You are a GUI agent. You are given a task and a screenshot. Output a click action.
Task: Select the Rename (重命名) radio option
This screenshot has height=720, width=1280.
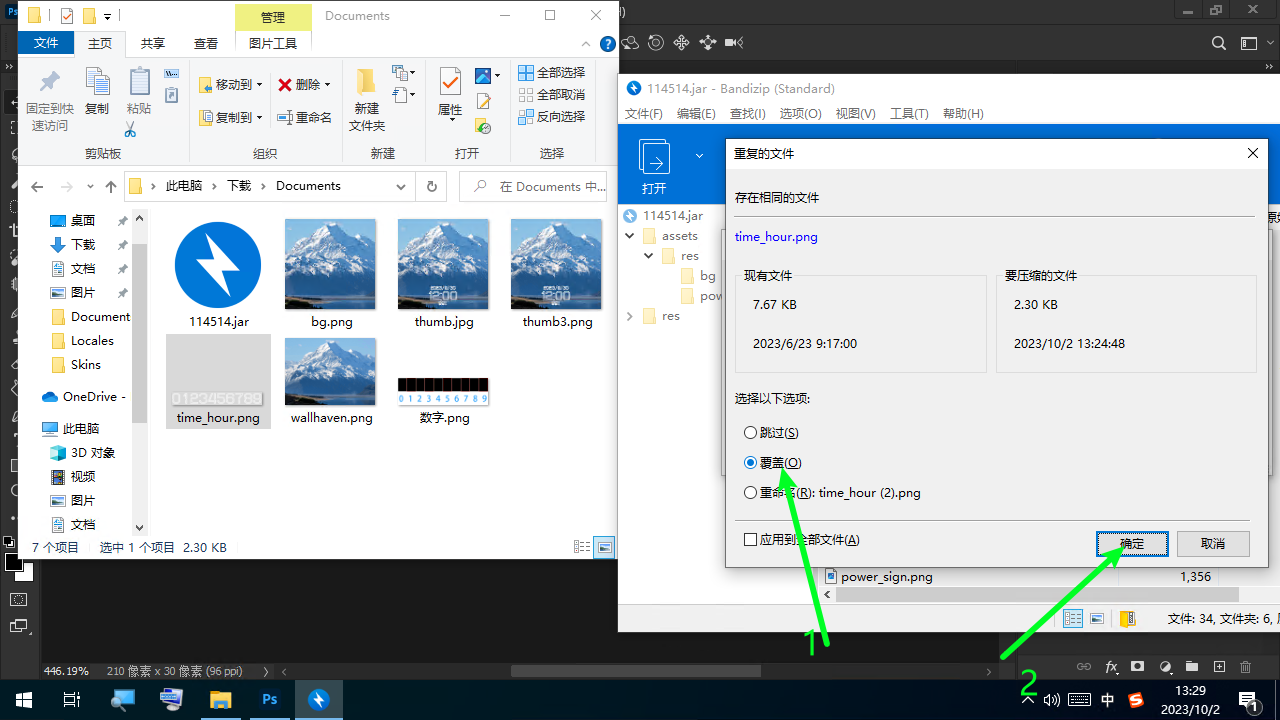[x=751, y=493]
